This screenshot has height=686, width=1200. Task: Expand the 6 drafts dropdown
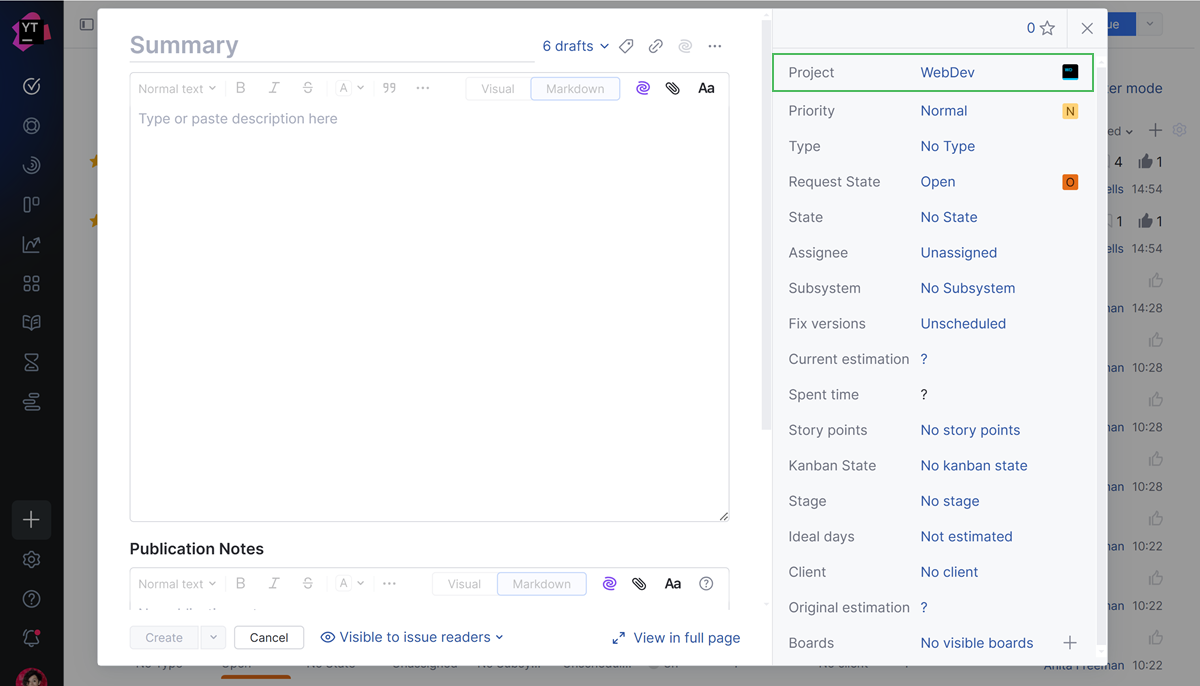tap(575, 46)
